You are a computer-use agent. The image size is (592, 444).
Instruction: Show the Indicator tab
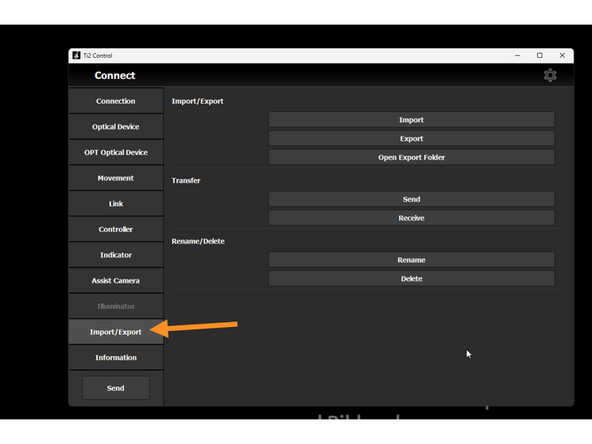click(x=116, y=255)
